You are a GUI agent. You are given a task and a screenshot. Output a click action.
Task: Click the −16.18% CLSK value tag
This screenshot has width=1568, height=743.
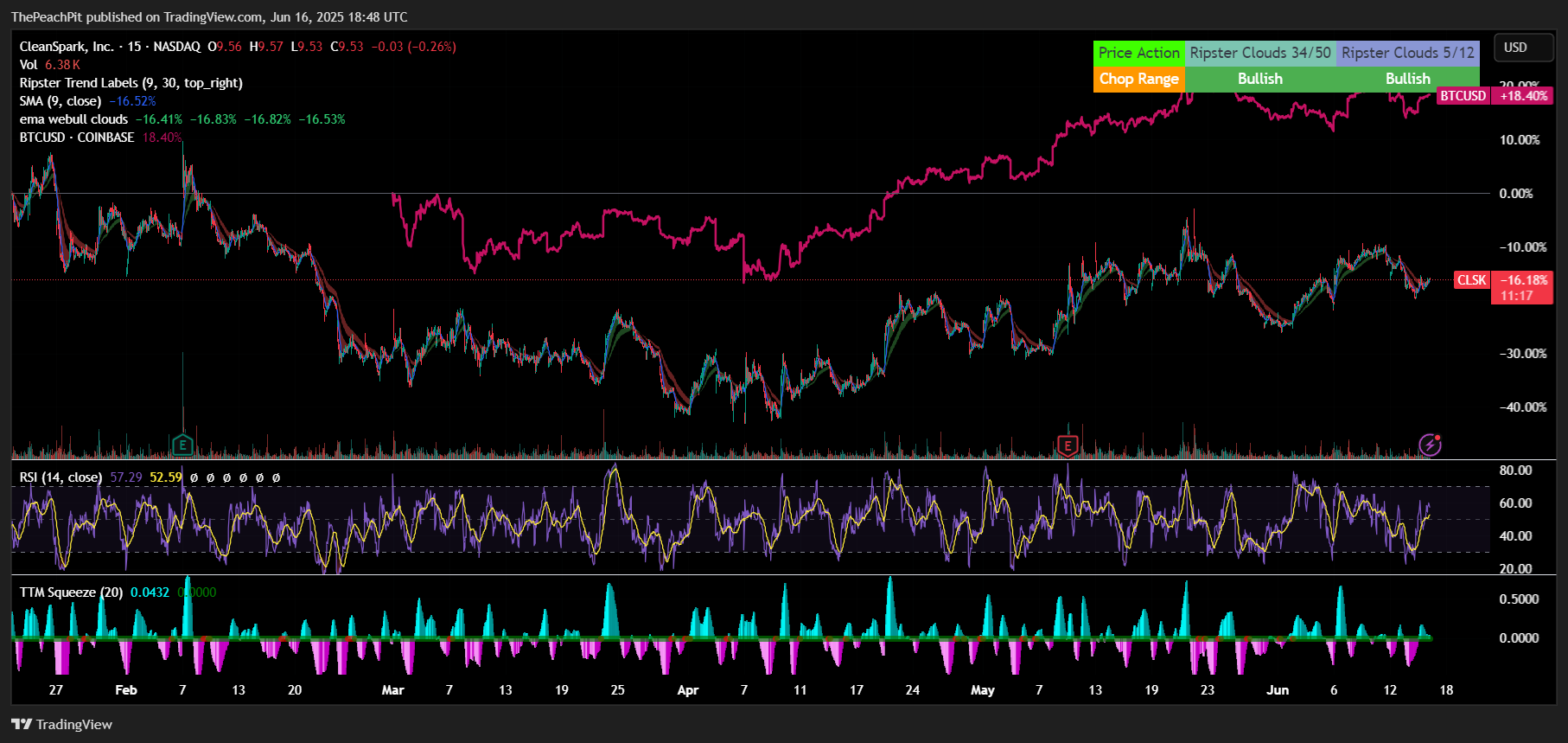[1523, 280]
